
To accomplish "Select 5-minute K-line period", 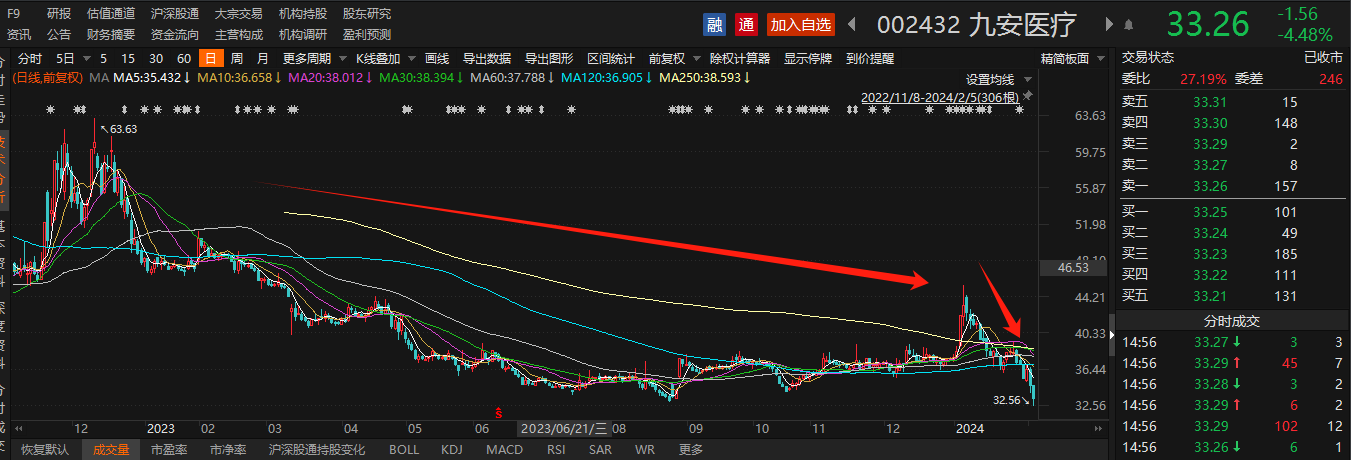I will pos(104,58).
